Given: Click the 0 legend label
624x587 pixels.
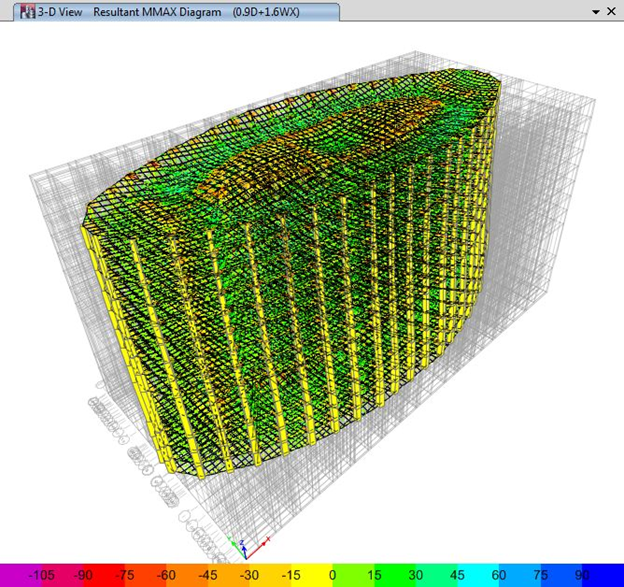Looking at the screenshot, I should click(333, 575).
